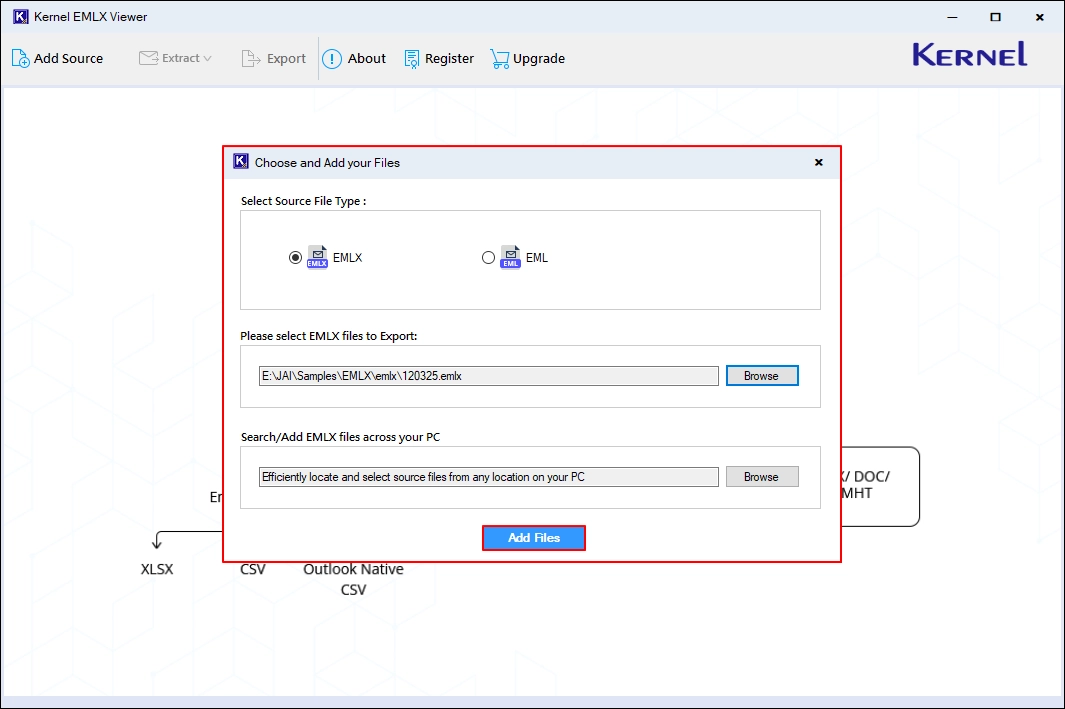The height and width of the screenshot is (709, 1065).
Task: Click the Kernel EMLX Viewer title bar icon
Action: 20,16
